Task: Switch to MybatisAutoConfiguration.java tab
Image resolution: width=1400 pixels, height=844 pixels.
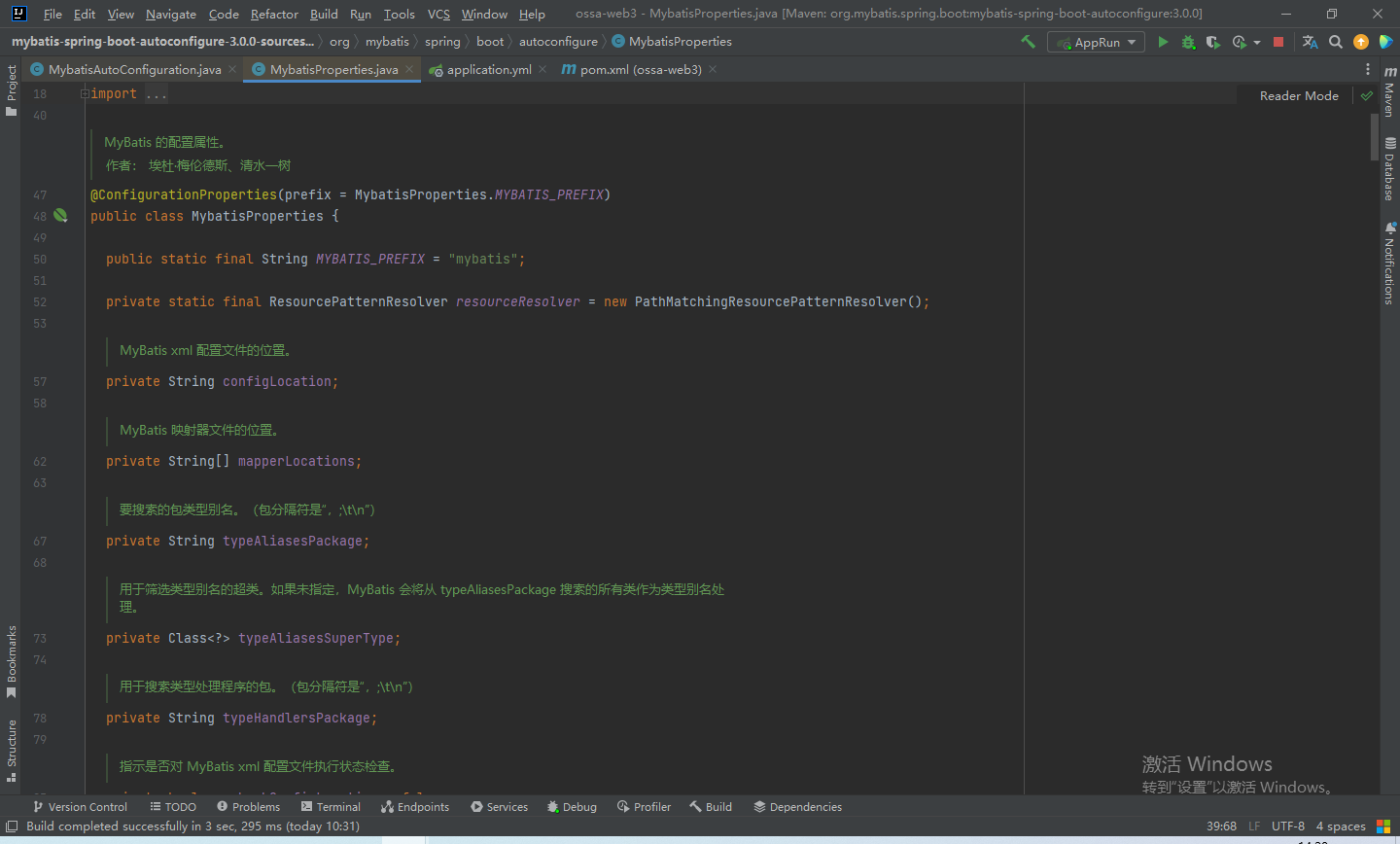Action: click(134, 69)
